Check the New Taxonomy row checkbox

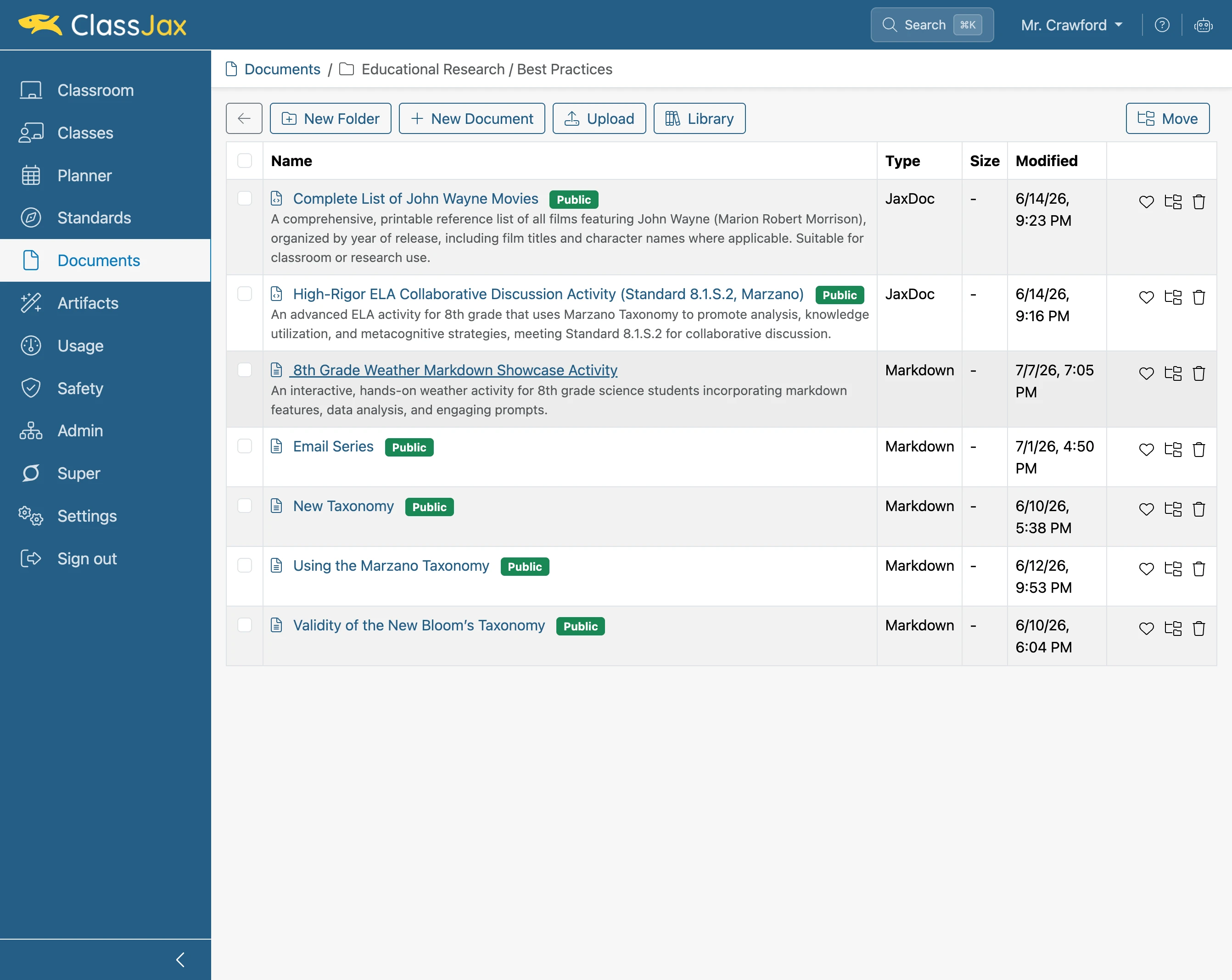245,506
